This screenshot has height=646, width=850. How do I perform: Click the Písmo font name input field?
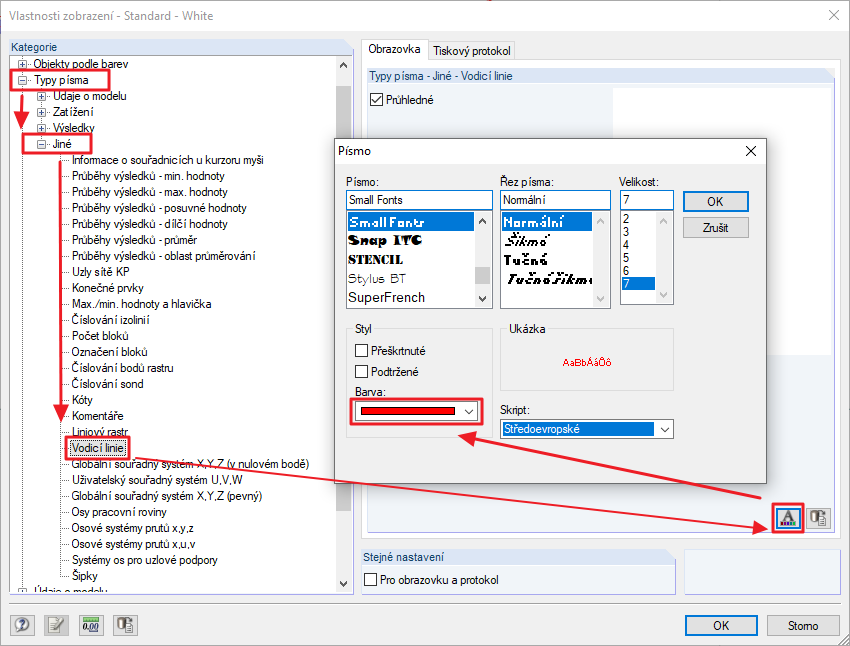(x=419, y=200)
